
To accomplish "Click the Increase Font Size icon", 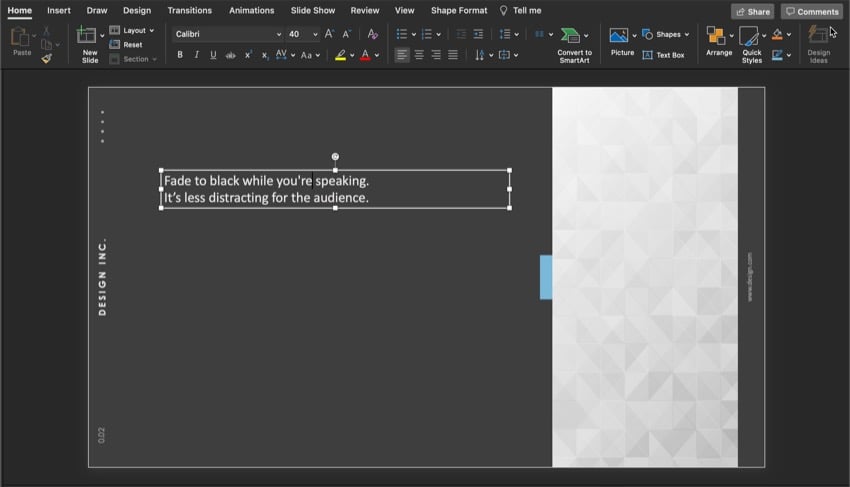I will (x=329, y=34).
